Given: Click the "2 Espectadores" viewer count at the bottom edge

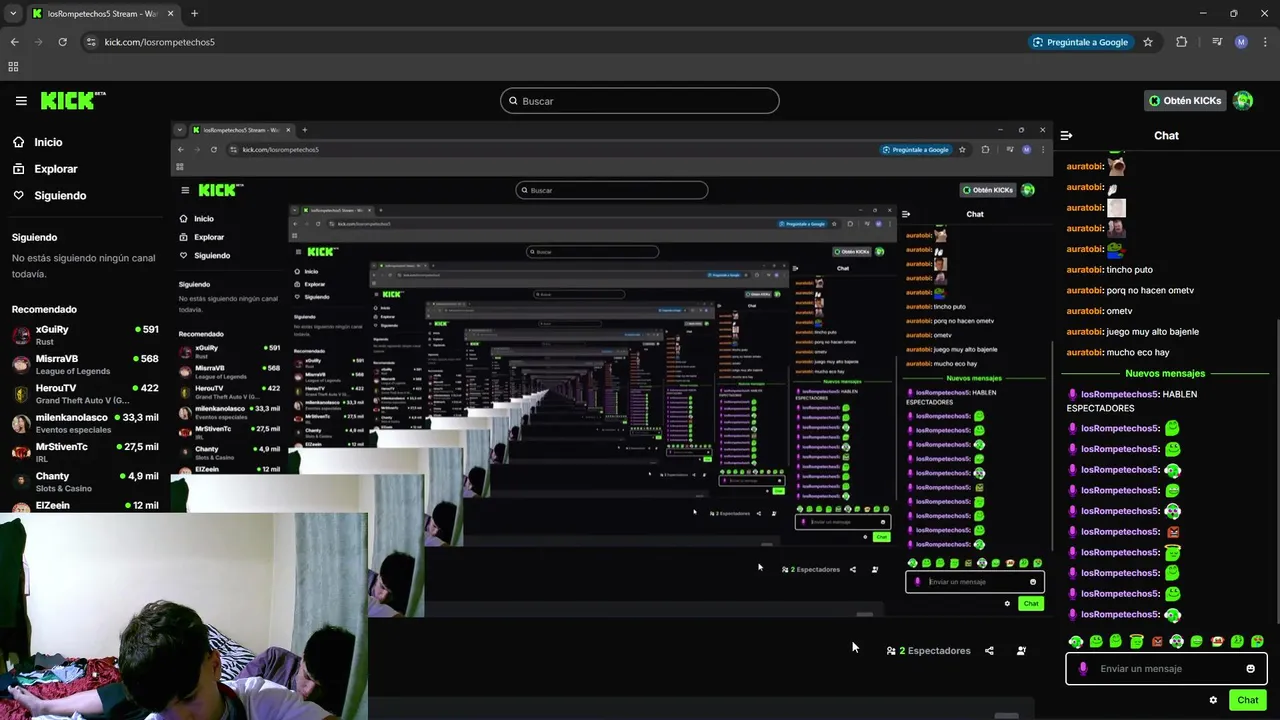Looking at the screenshot, I should click(929, 651).
